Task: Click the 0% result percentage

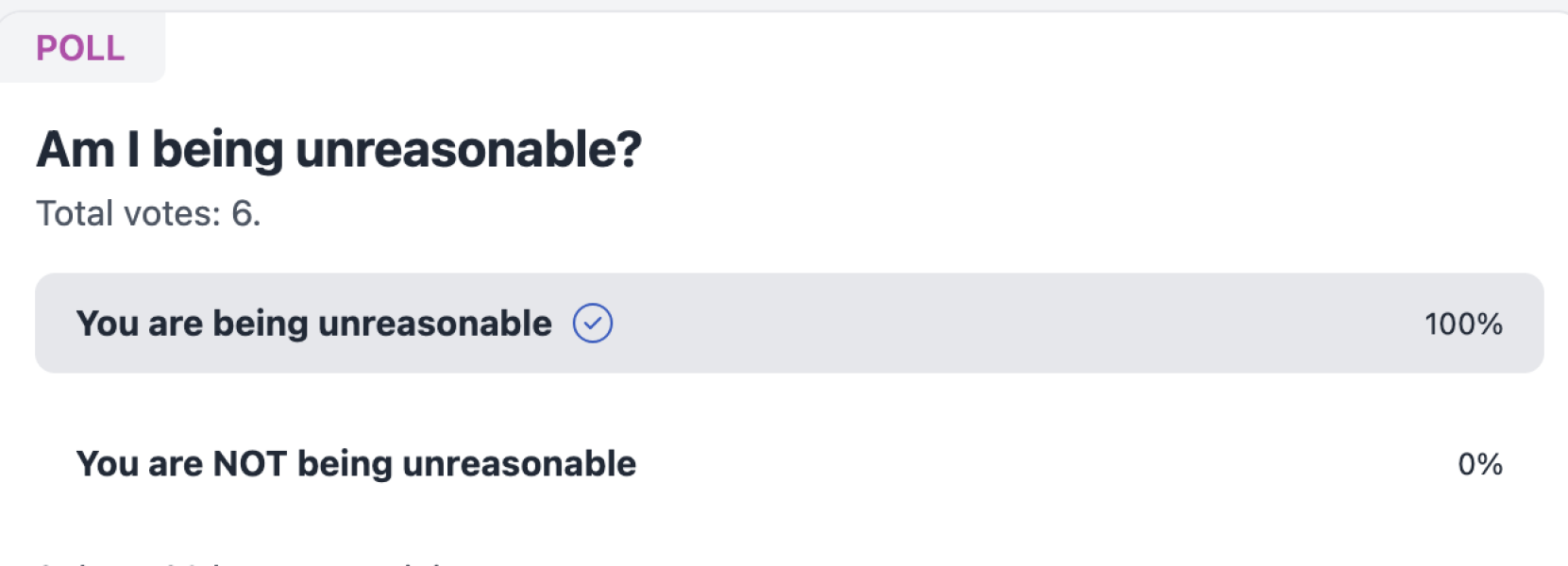Action: [1479, 464]
